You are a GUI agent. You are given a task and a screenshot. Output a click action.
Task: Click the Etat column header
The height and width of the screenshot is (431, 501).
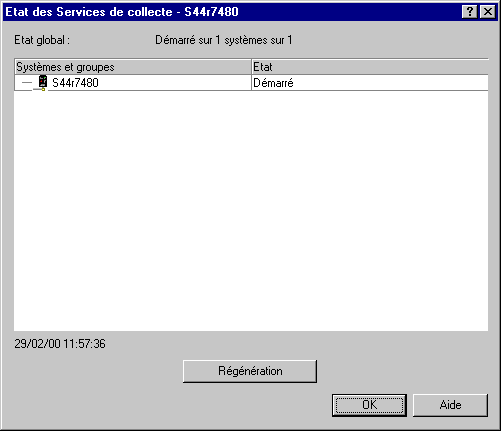coord(370,67)
